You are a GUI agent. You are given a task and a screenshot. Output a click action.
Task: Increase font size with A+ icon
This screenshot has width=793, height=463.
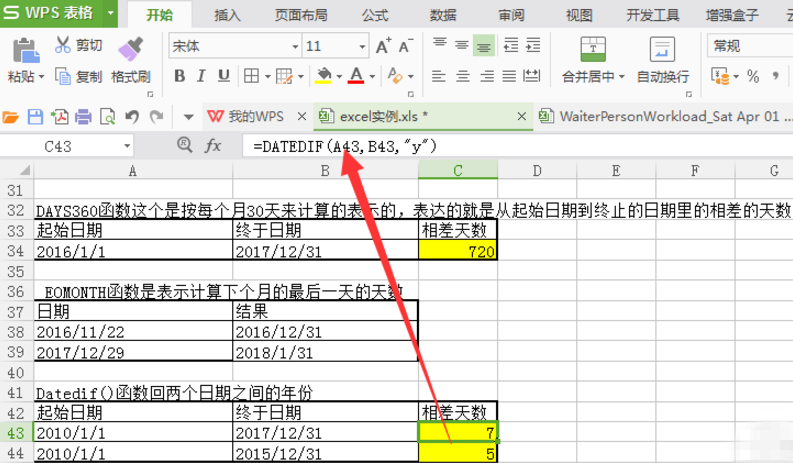pos(383,46)
